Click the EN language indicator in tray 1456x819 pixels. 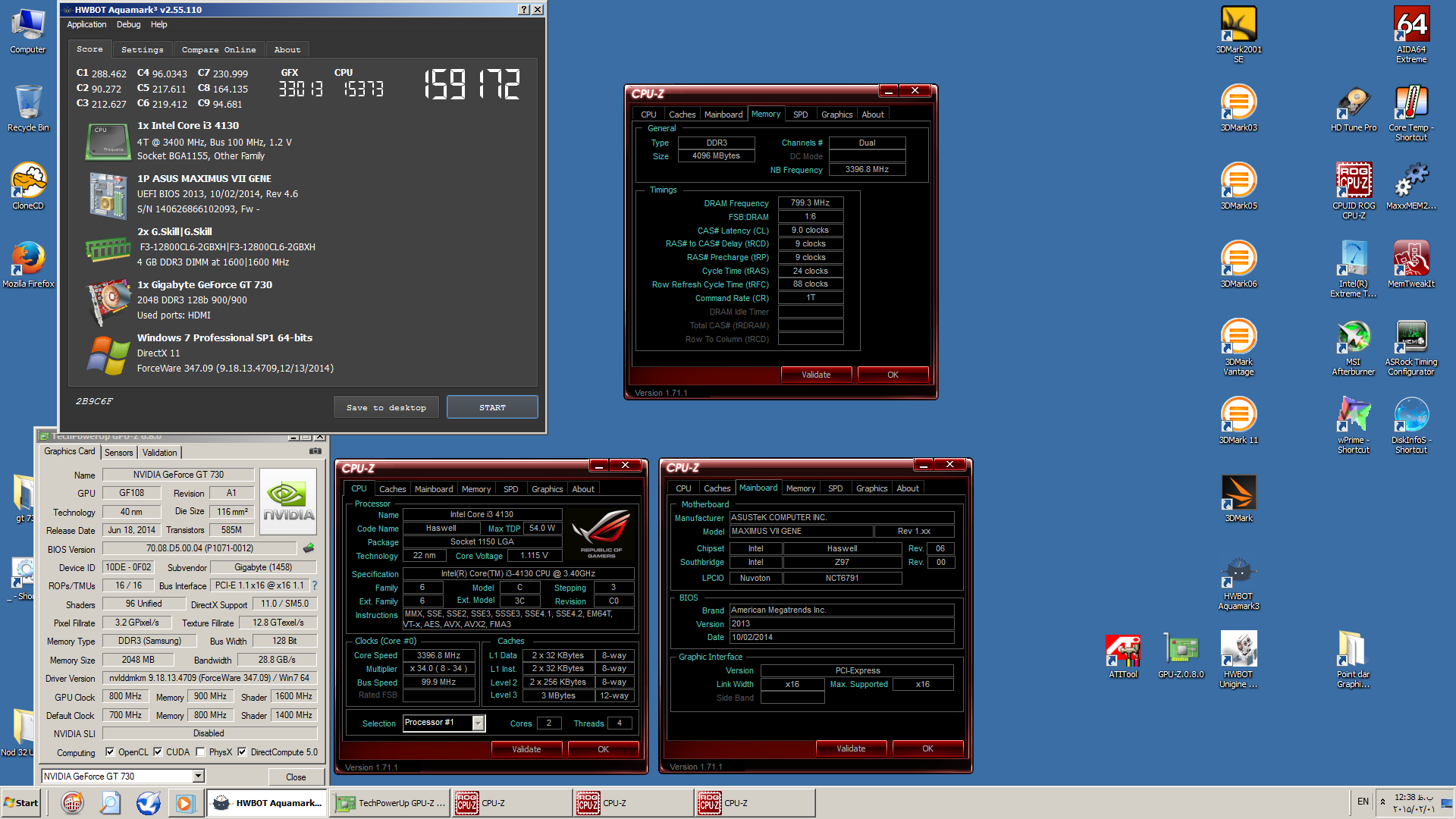tap(1363, 802)
